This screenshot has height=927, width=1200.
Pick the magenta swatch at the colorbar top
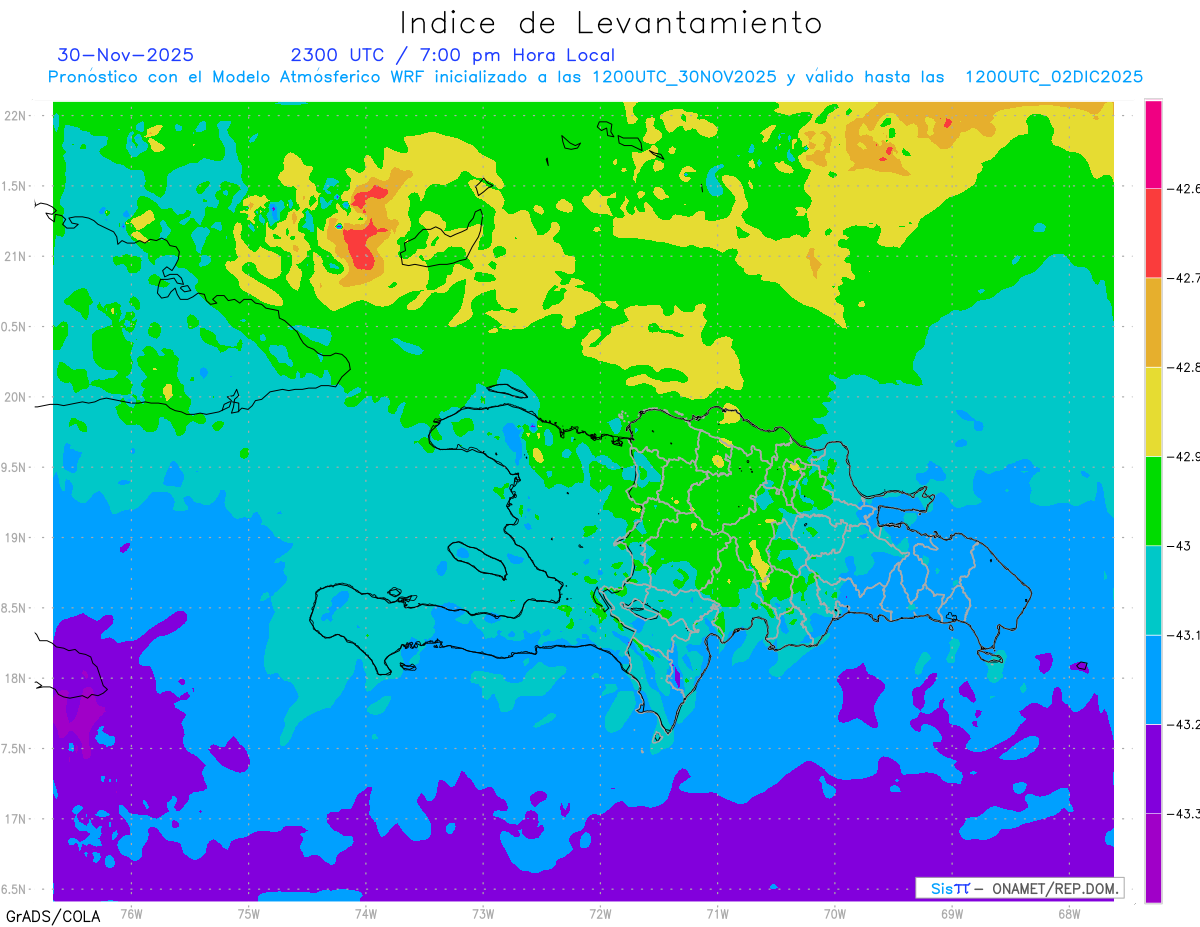1153,144
